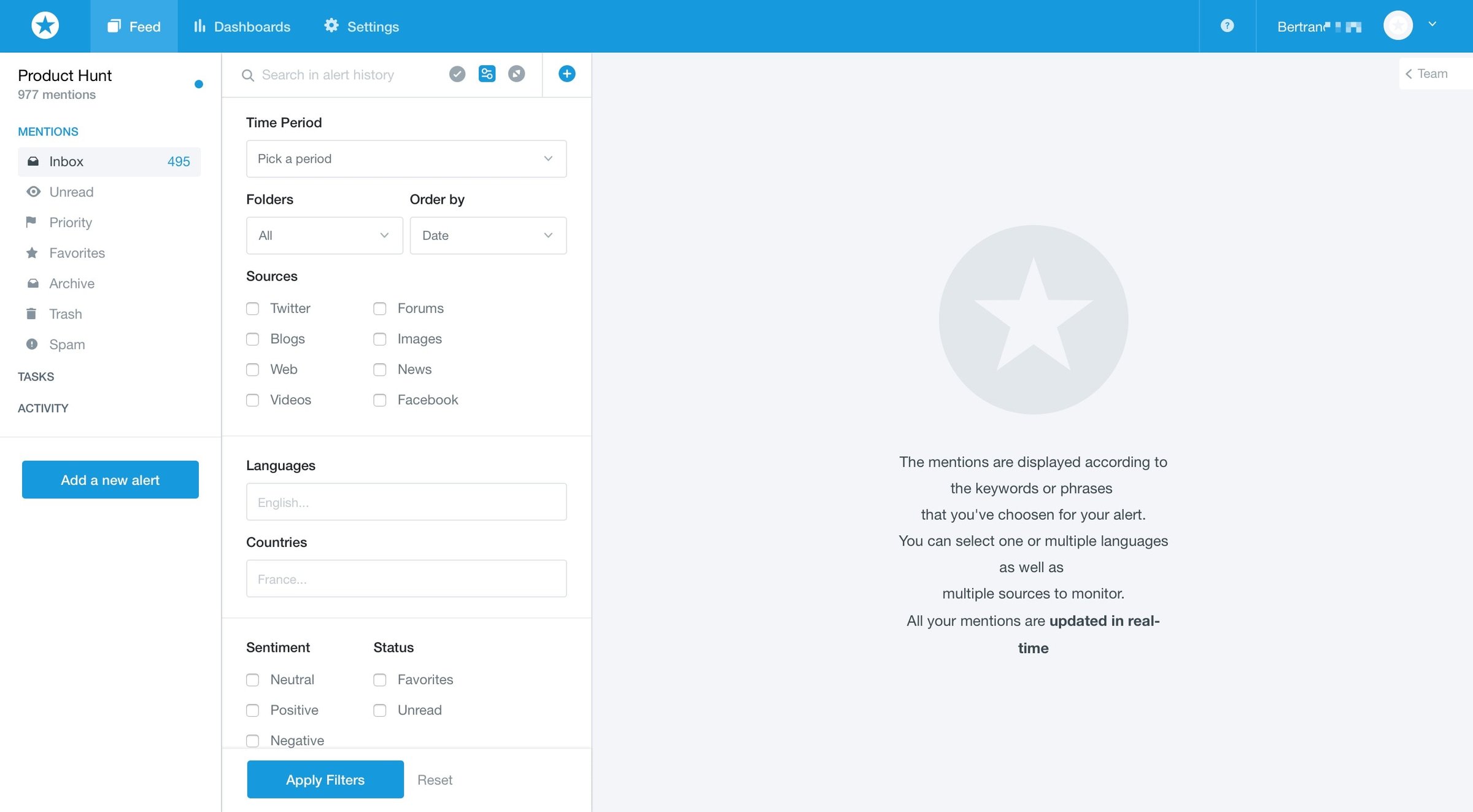1473x812 pixels.
Task: Click the search magnifier icon
Action: 248,75
